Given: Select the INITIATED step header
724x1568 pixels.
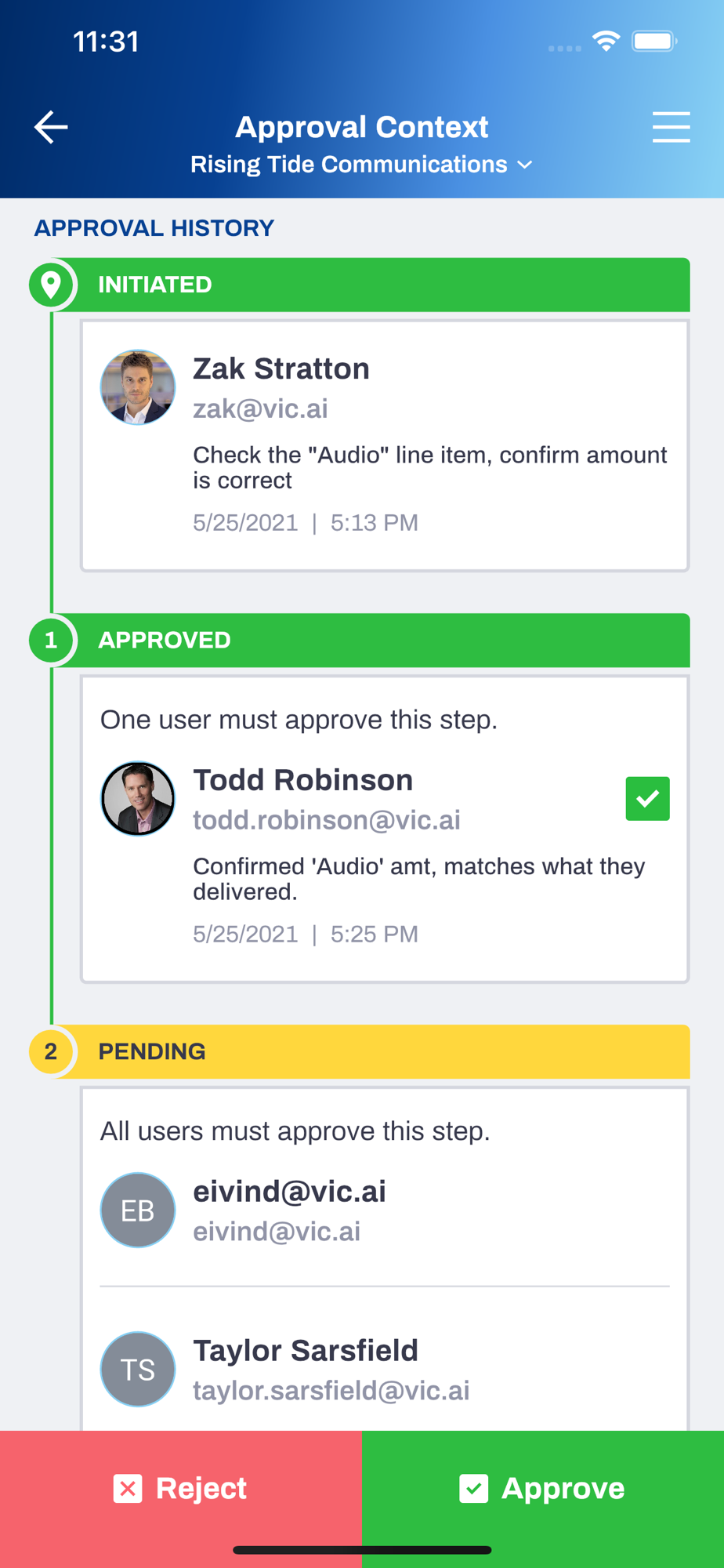Looking at the screenshot, I should (x=371, y=285).
